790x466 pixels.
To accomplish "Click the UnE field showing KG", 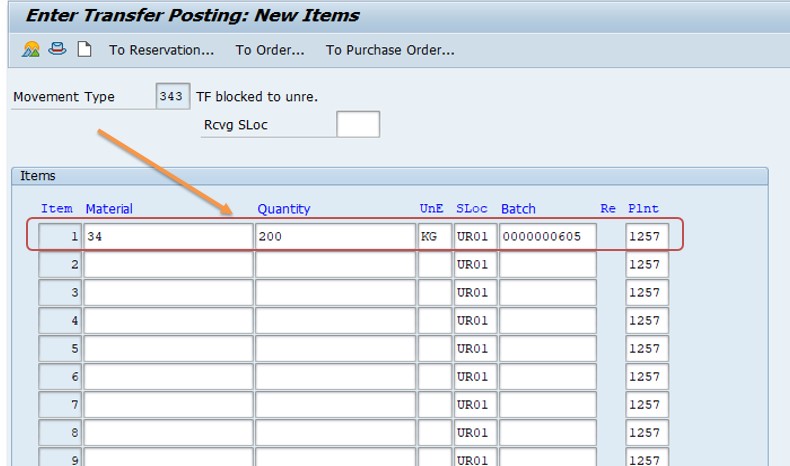I will pos(434,237).
